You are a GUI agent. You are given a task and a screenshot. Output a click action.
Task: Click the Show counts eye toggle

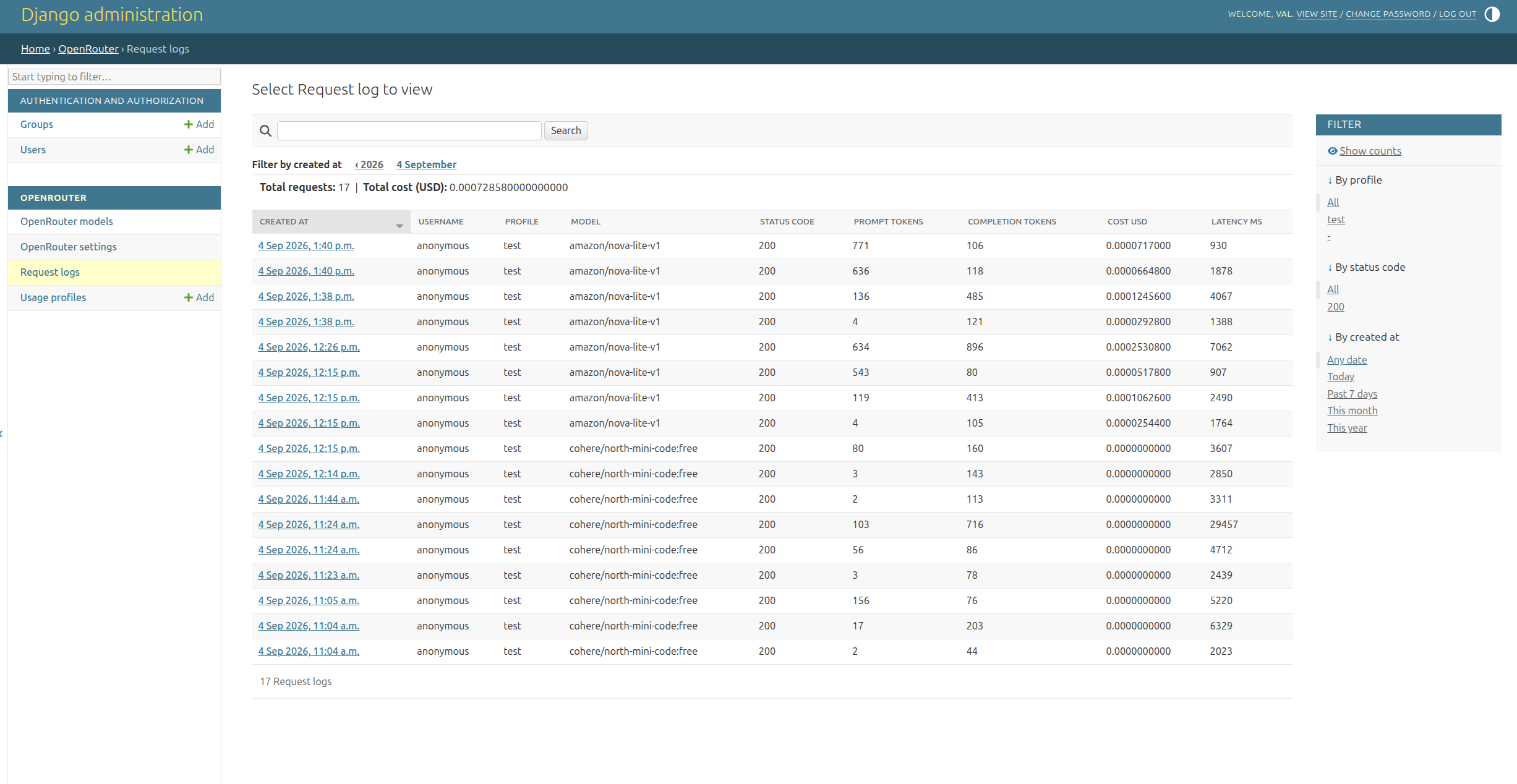[1364, 151]
